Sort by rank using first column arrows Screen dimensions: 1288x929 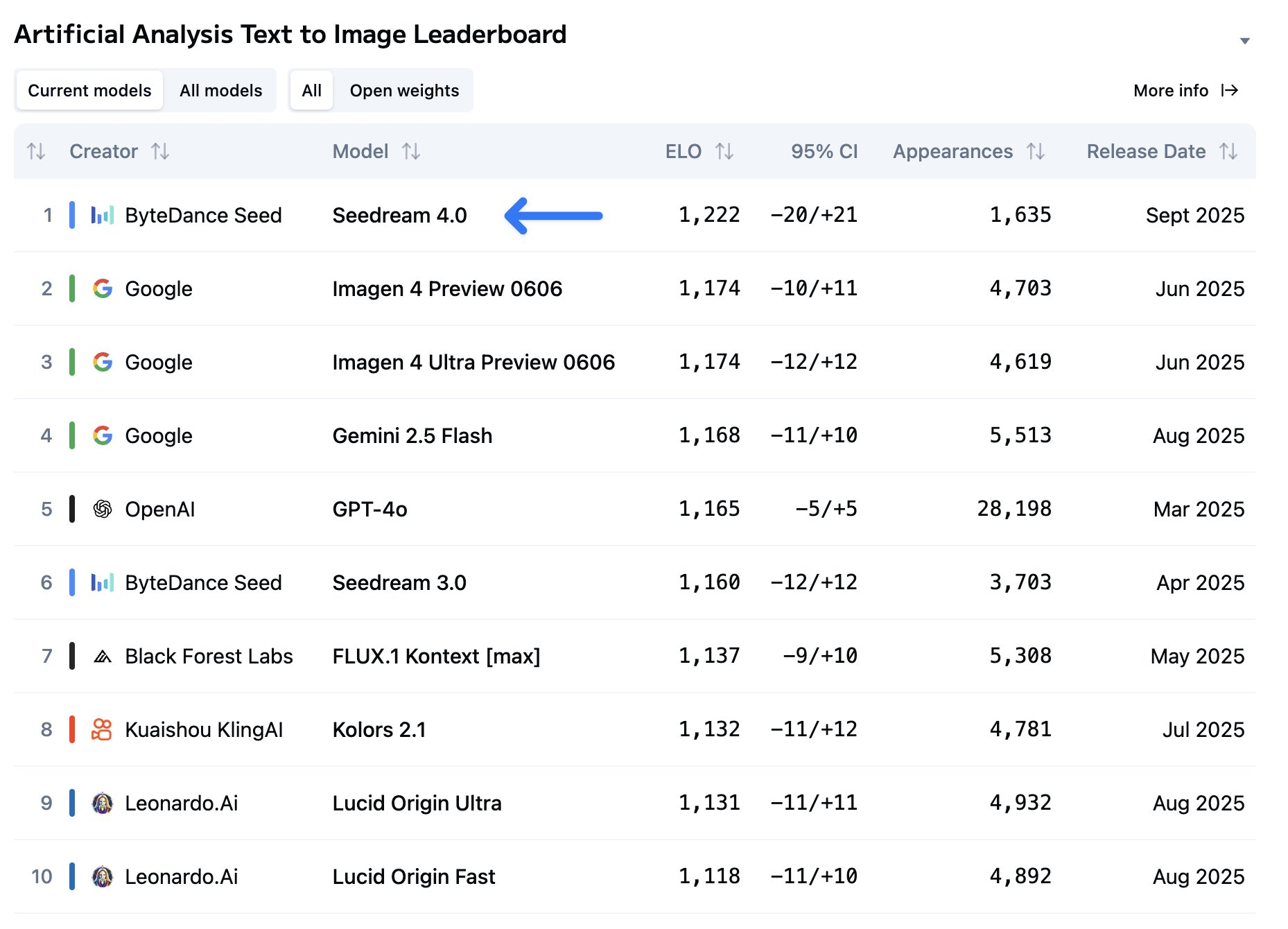[36, 151]
